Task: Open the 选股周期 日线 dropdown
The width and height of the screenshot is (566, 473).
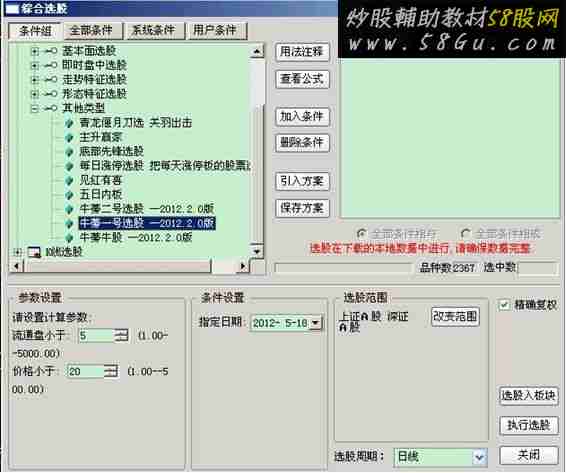Action: pyautogui.click(x=480, y=457)
